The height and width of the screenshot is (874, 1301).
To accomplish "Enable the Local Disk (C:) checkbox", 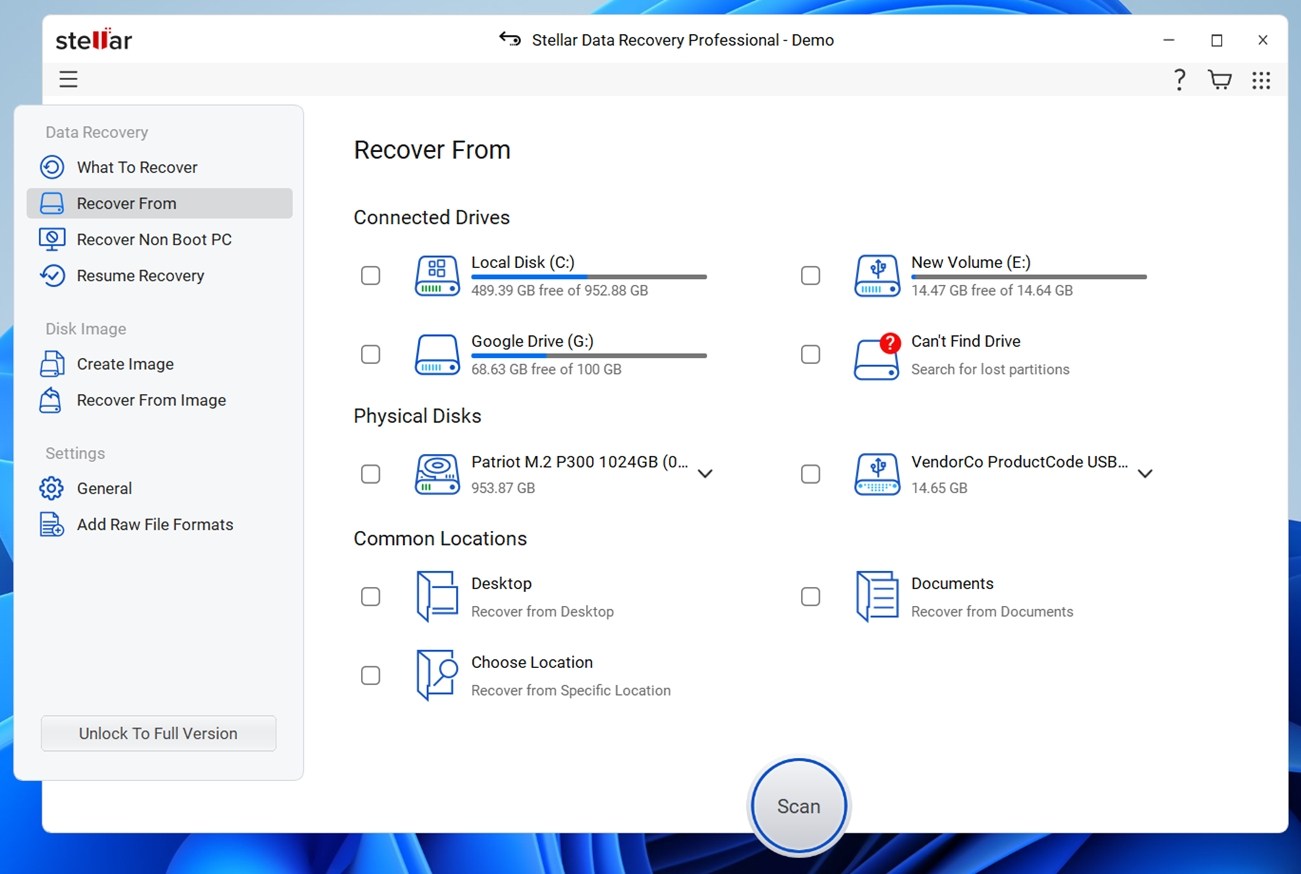I will click(x=370, y=275).
